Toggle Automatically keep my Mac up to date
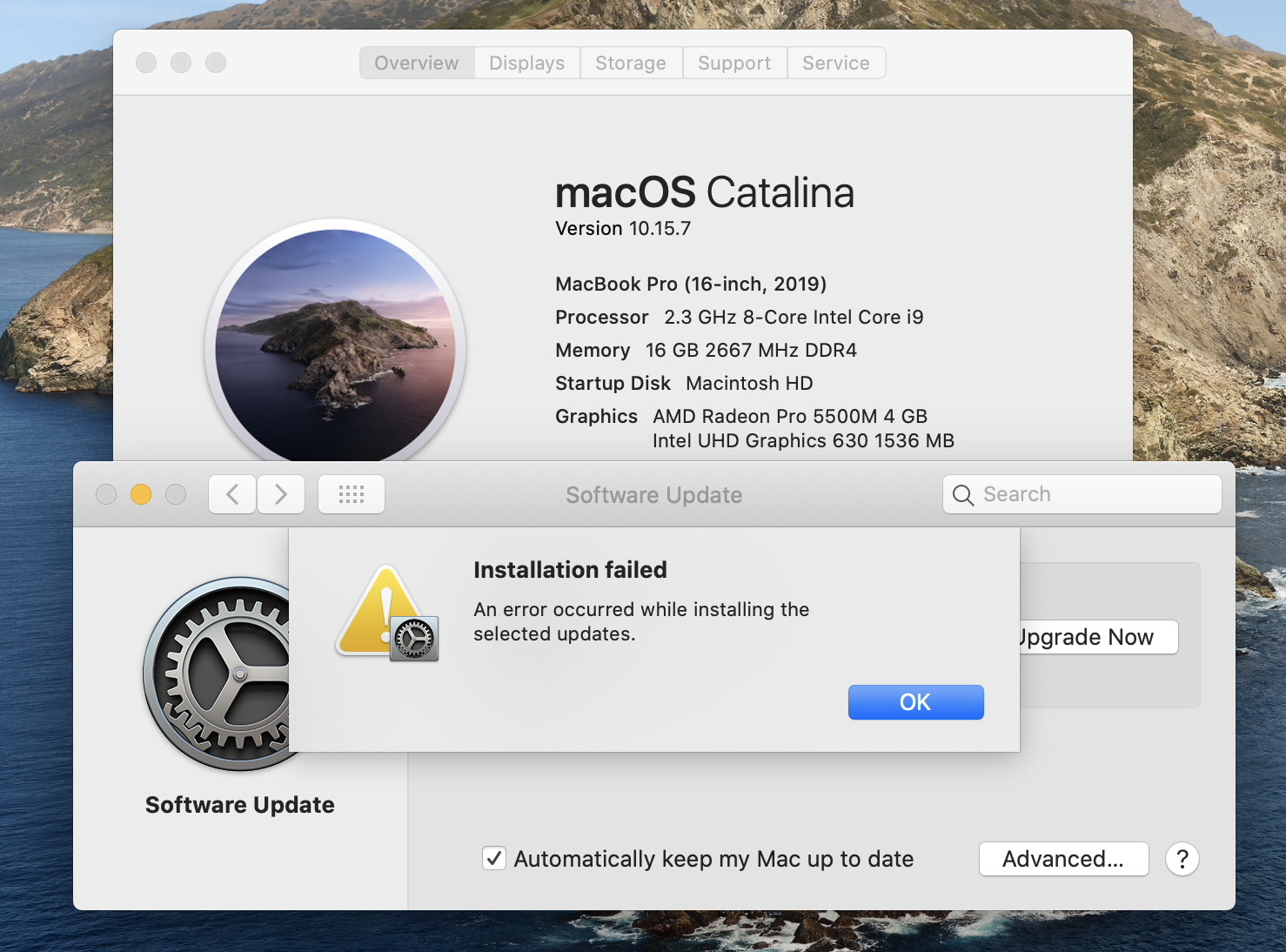This screenshot has width=1286, height=952. (494, 859)
